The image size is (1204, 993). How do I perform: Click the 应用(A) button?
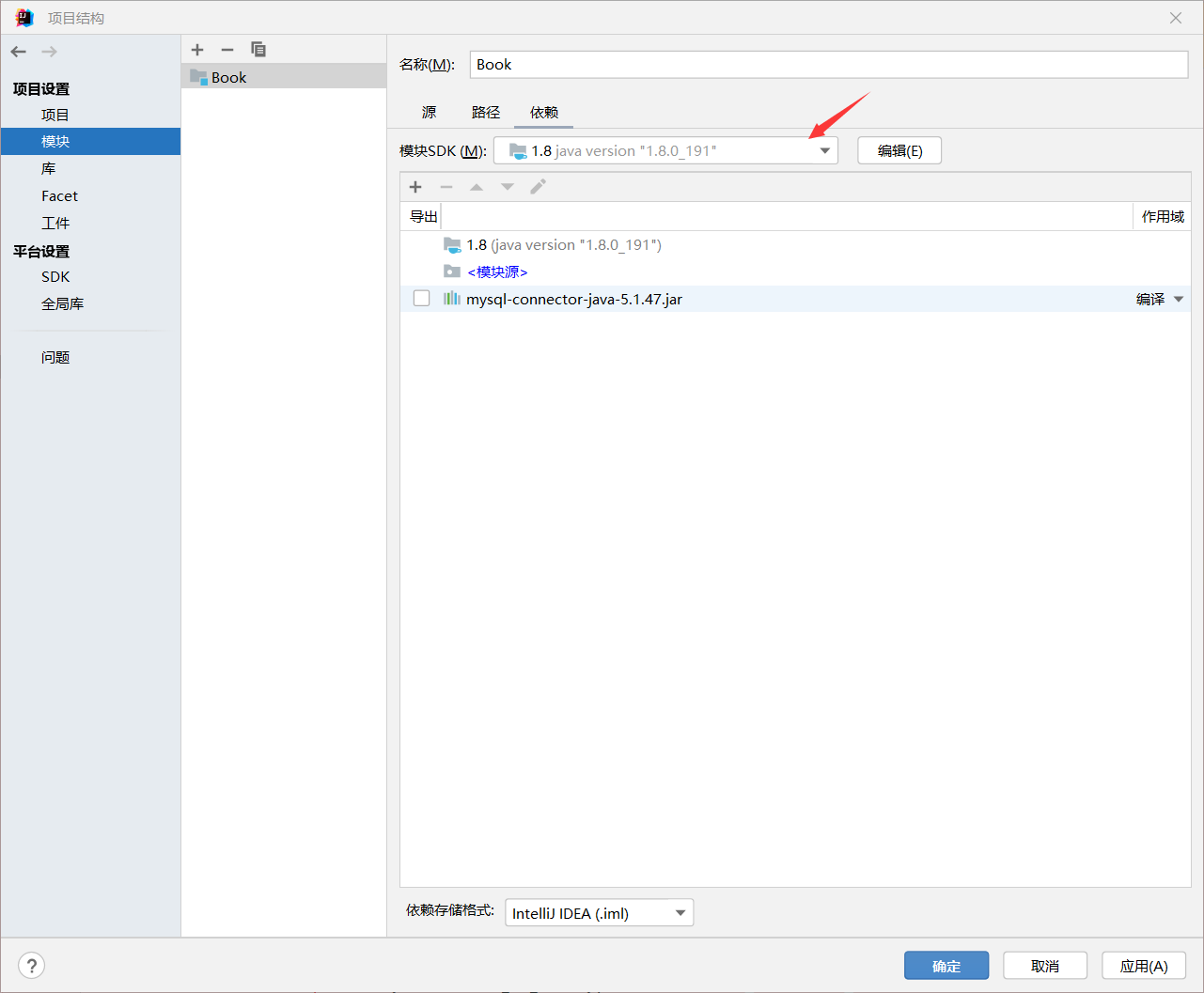pyautogui.click(x=1144, y=966)
